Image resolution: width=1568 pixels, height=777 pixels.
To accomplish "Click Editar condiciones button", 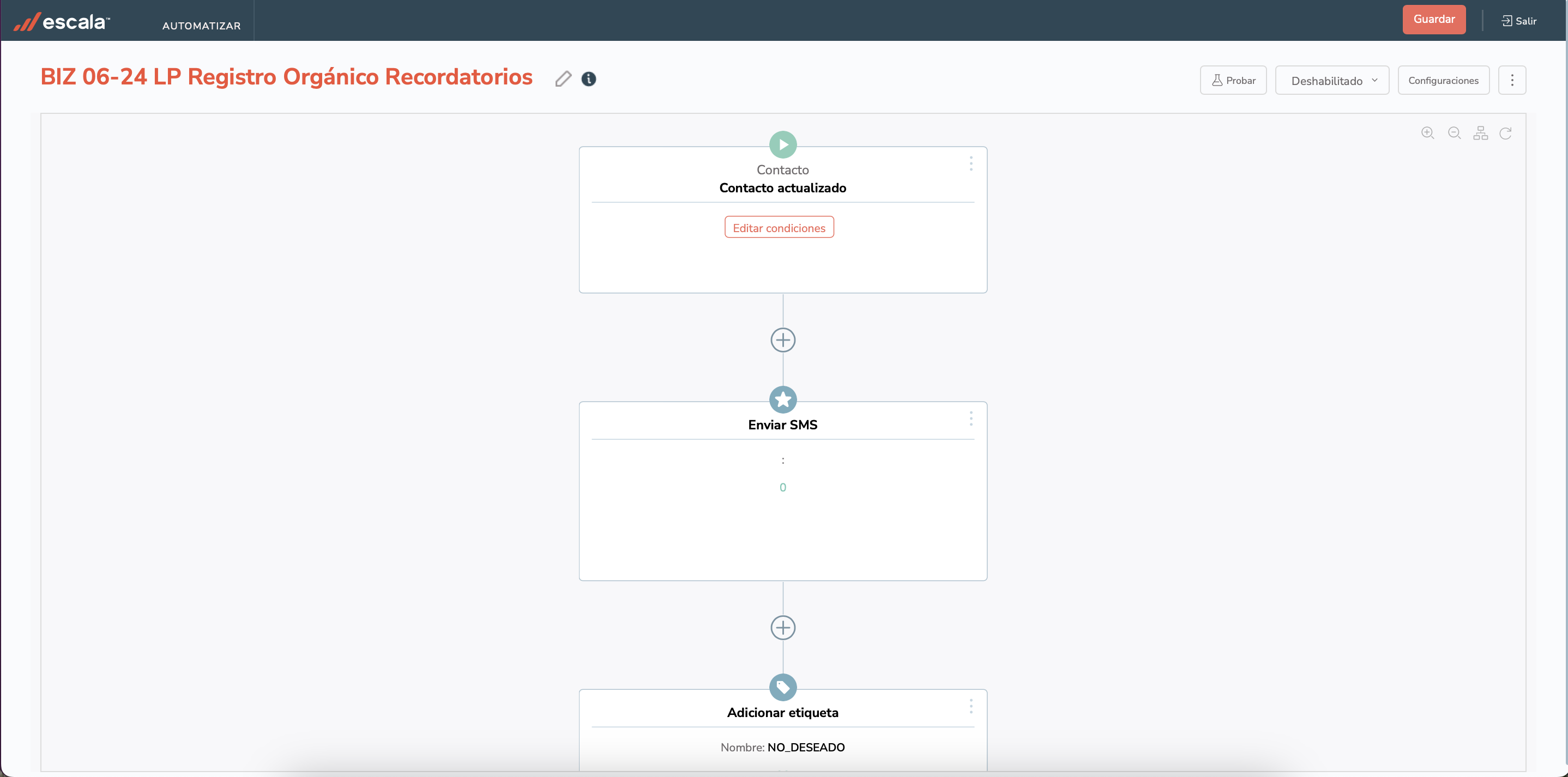I will click(x=779, y=228).
